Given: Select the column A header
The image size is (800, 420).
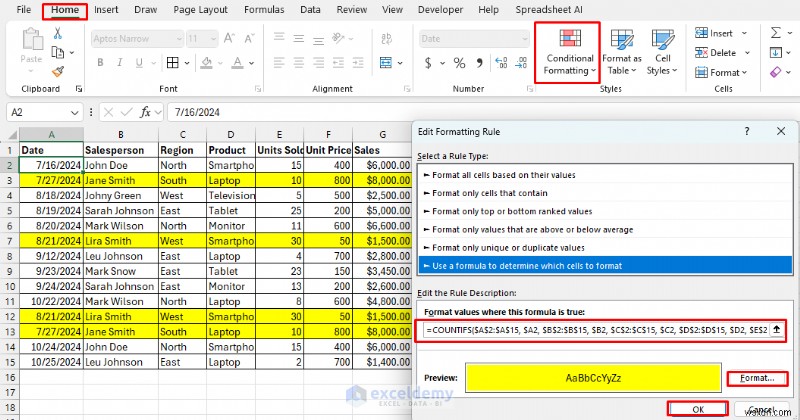Looking at the screenshot, I should pos(51,135).
